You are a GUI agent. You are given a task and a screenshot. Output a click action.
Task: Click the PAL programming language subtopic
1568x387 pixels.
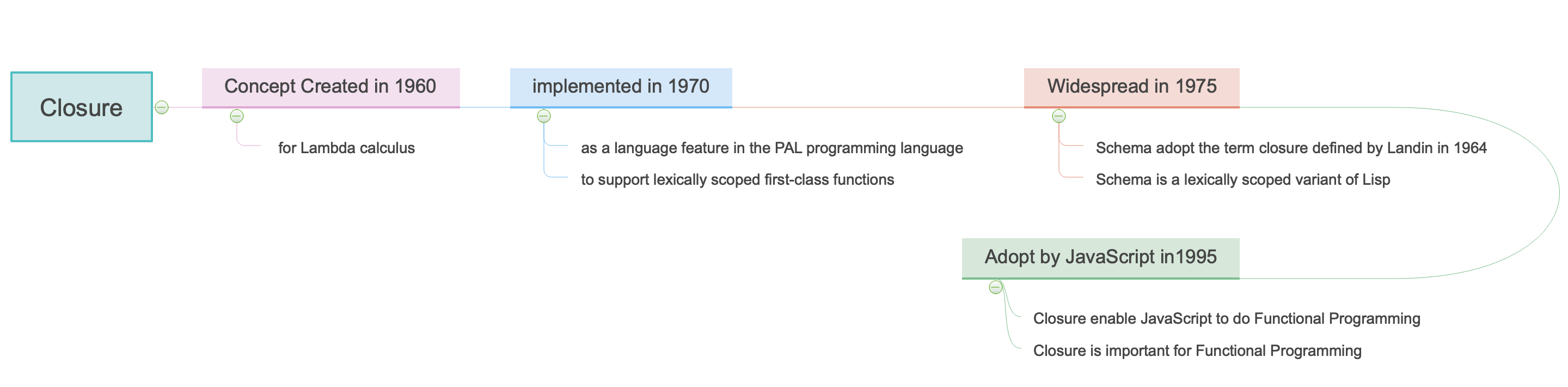pyautogui.click(x=771, y=148)
